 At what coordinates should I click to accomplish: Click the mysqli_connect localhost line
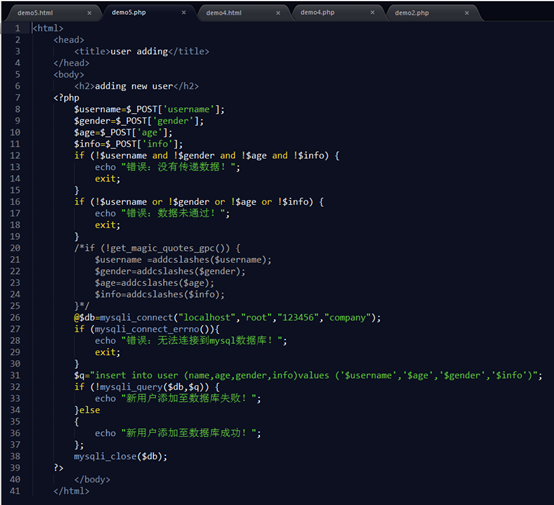click(228, 317)
